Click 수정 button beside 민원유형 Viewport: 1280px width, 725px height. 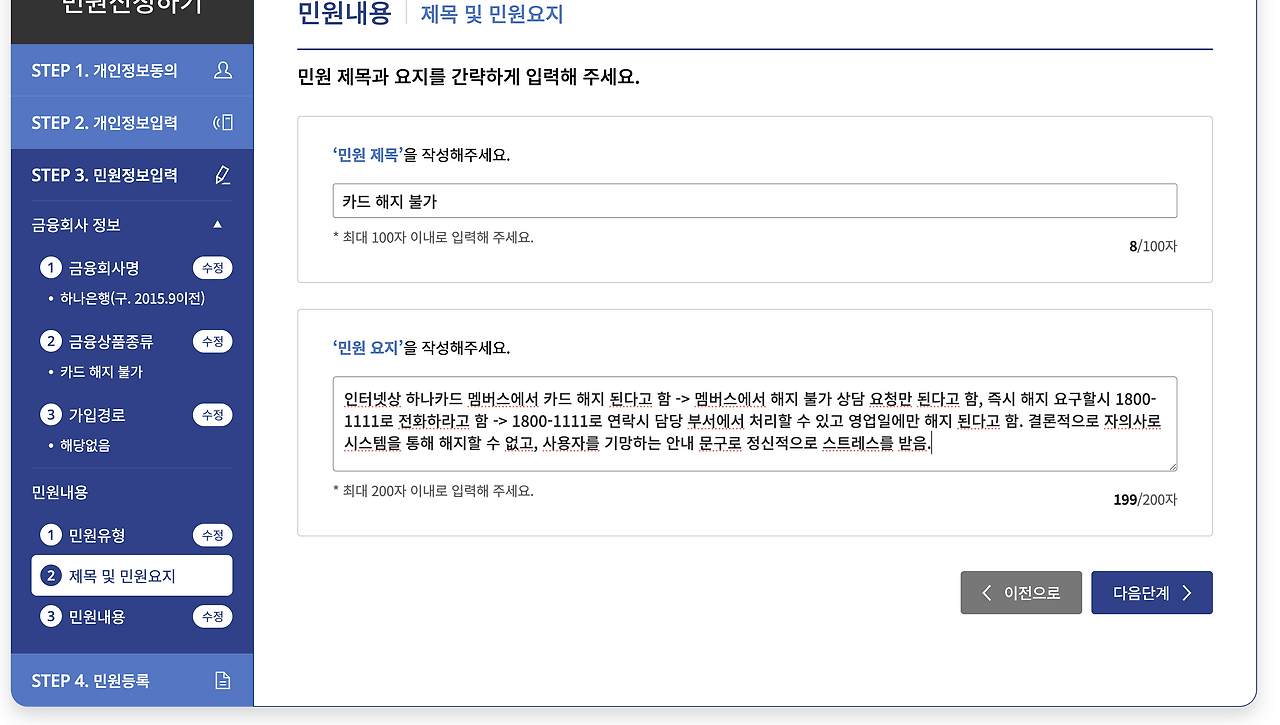(212, 535)
